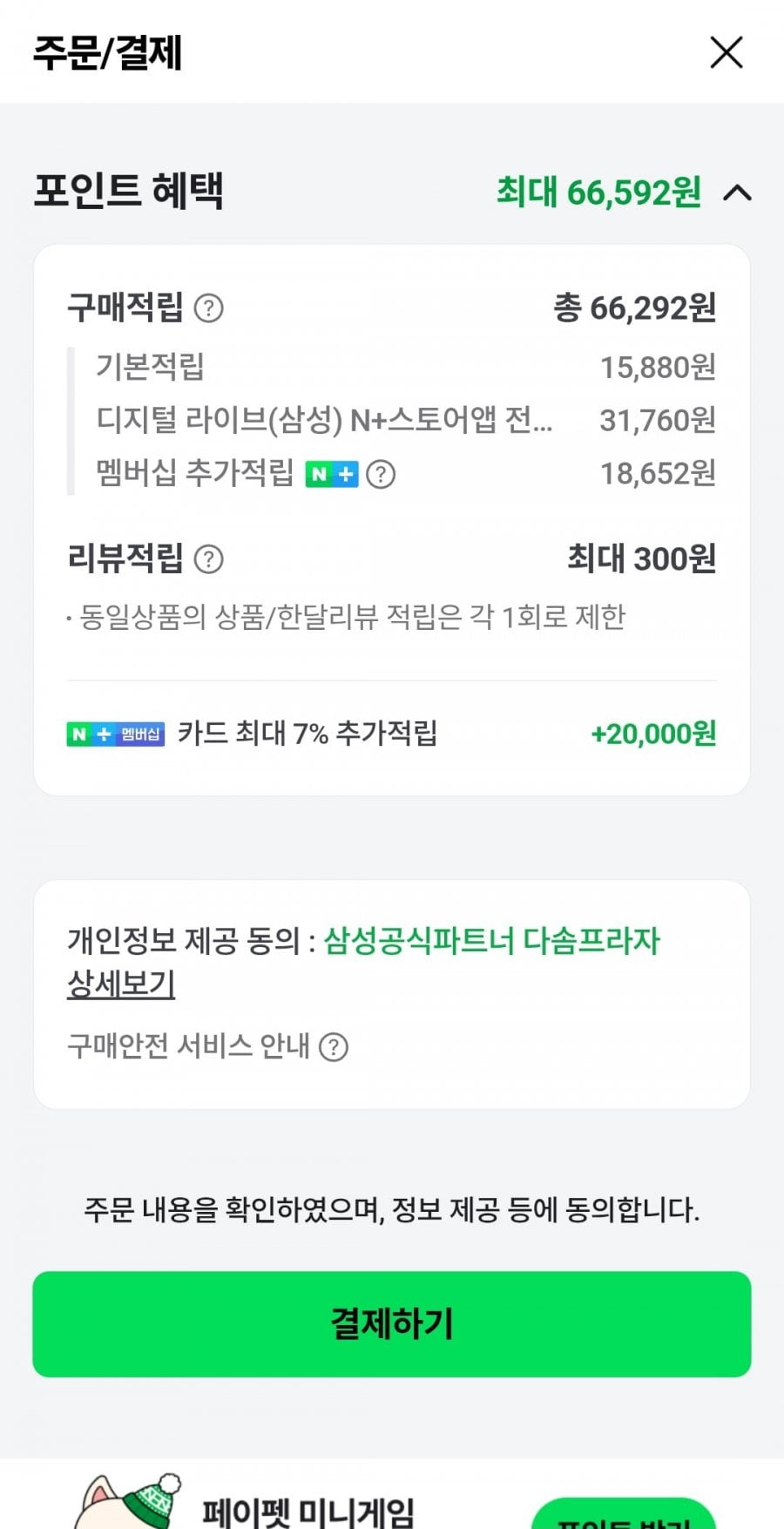784x1529 pixels.
Task: Tap the 페이펫 미니게임 banner text
Action: 308,1512
